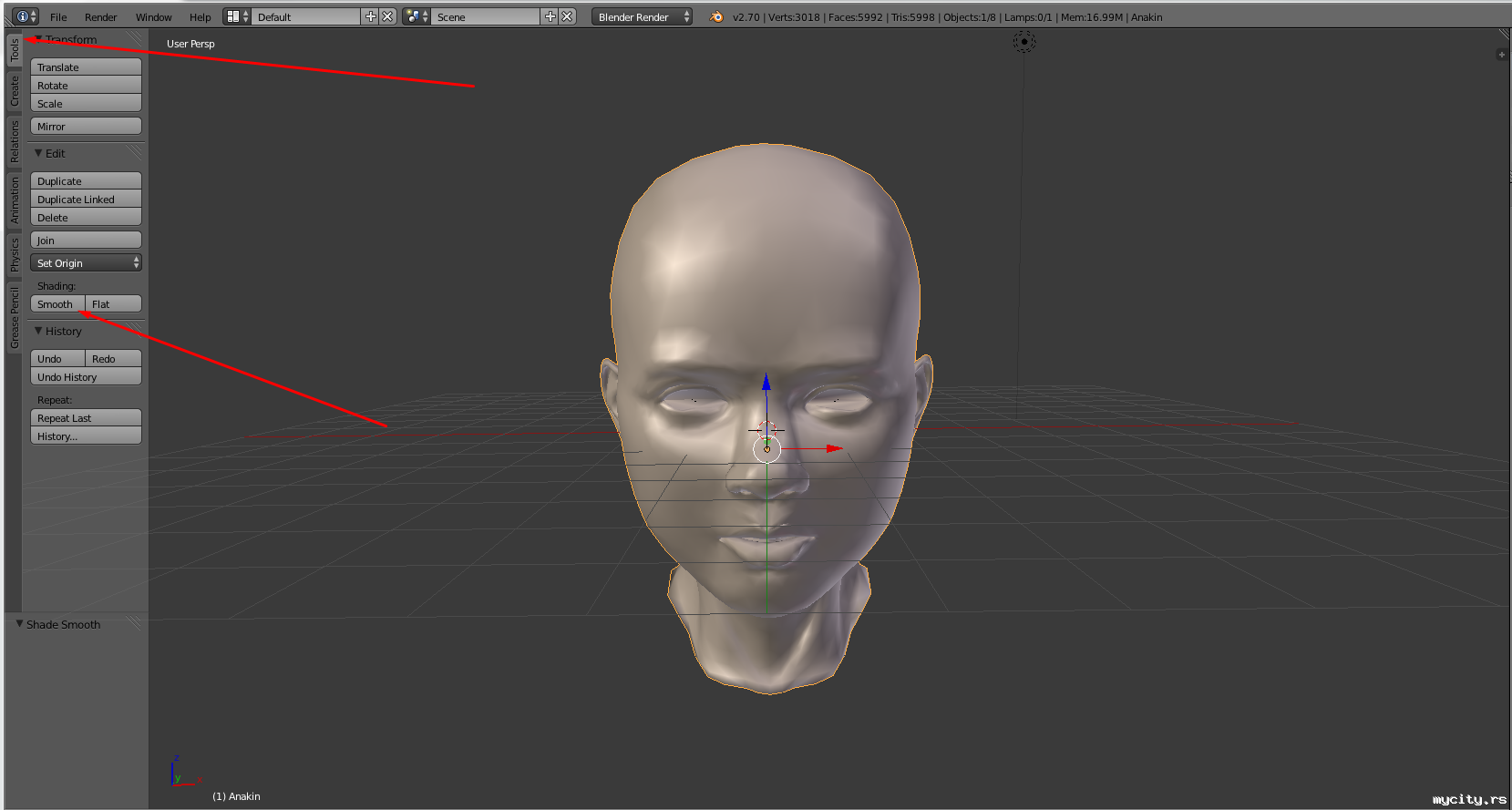
Task: Add a new scene with plus icon
Action: point(550,16)
